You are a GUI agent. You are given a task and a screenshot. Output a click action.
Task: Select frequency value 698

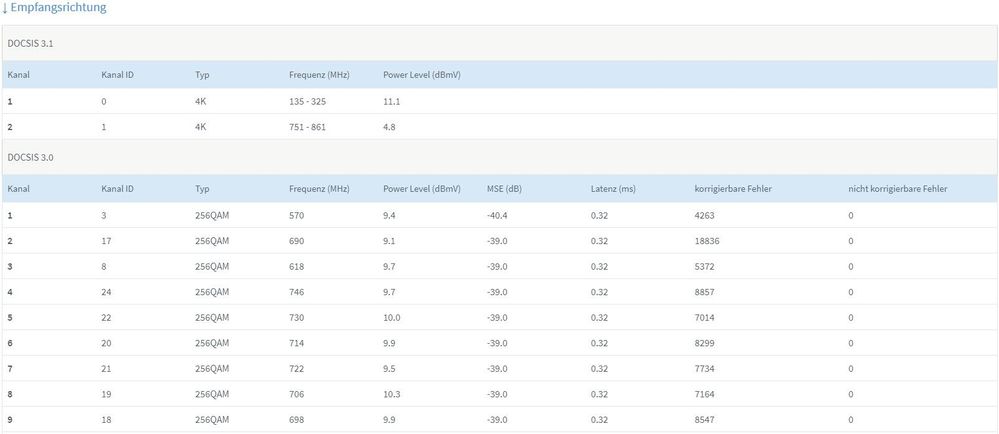[x=296, y=420]
